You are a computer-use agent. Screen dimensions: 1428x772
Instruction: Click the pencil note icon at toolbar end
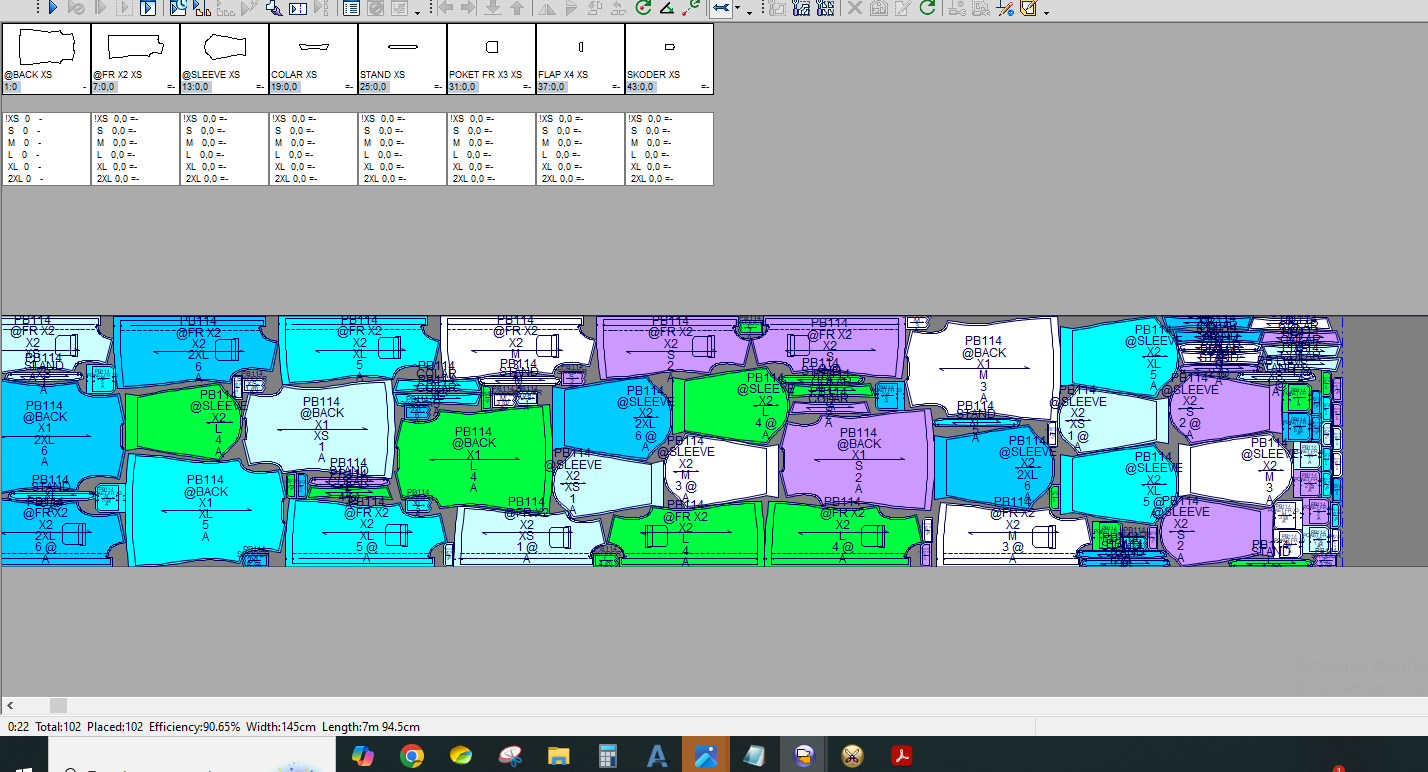pos(1027,8)
